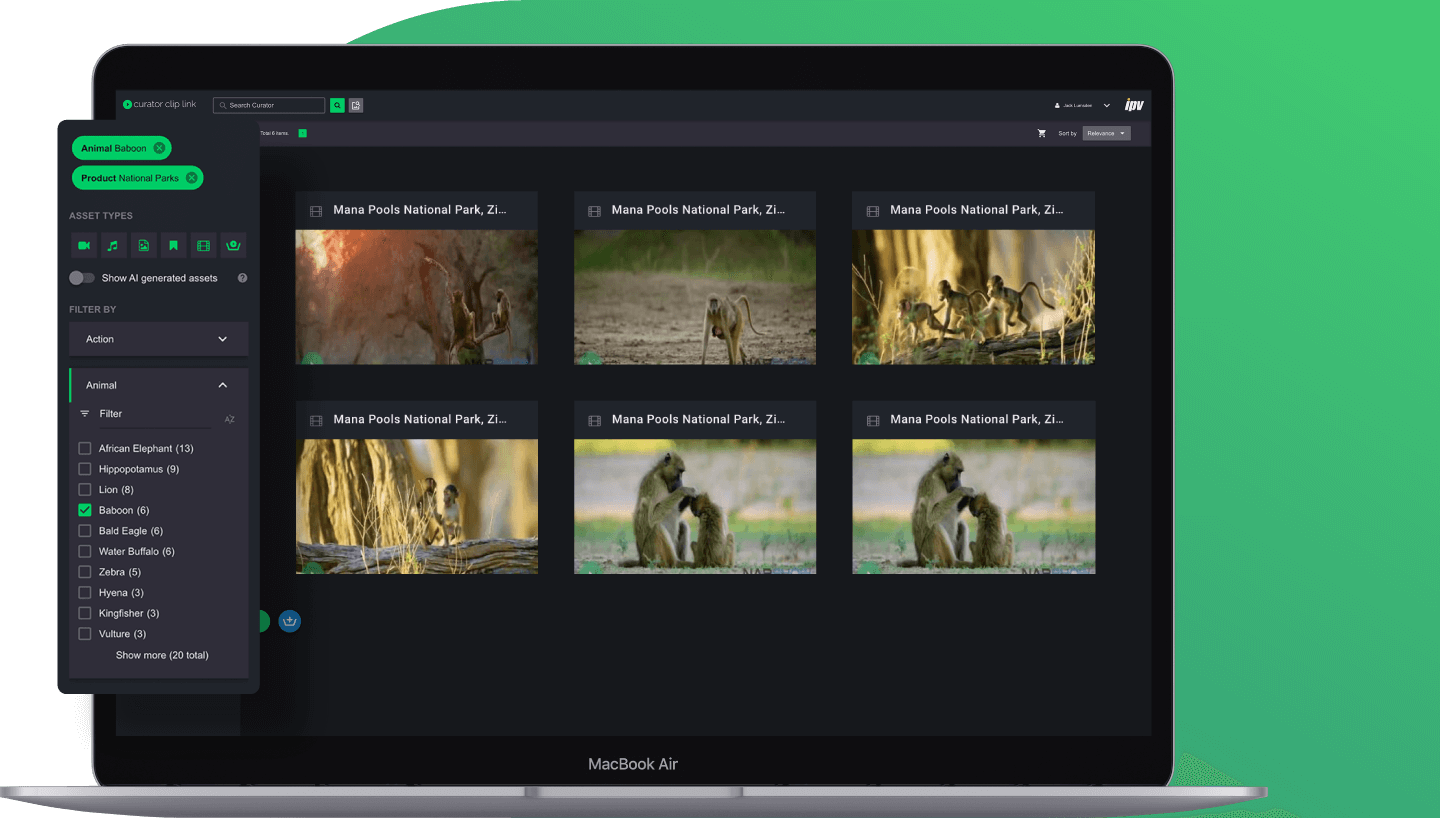This screenshot has height=818, width=1440.
Task: Check the Water Buffalo (6) checkbox
Action: [x=85, y=551]
